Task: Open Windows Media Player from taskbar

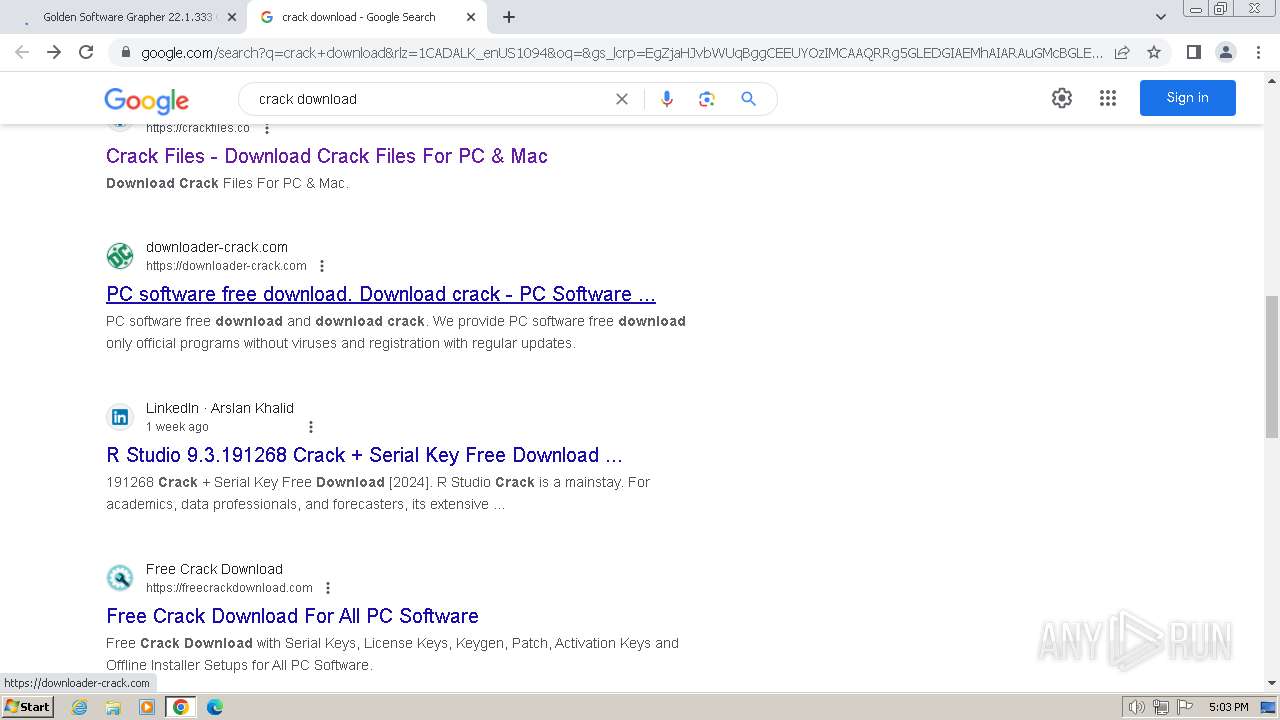Action: [147, 707]
